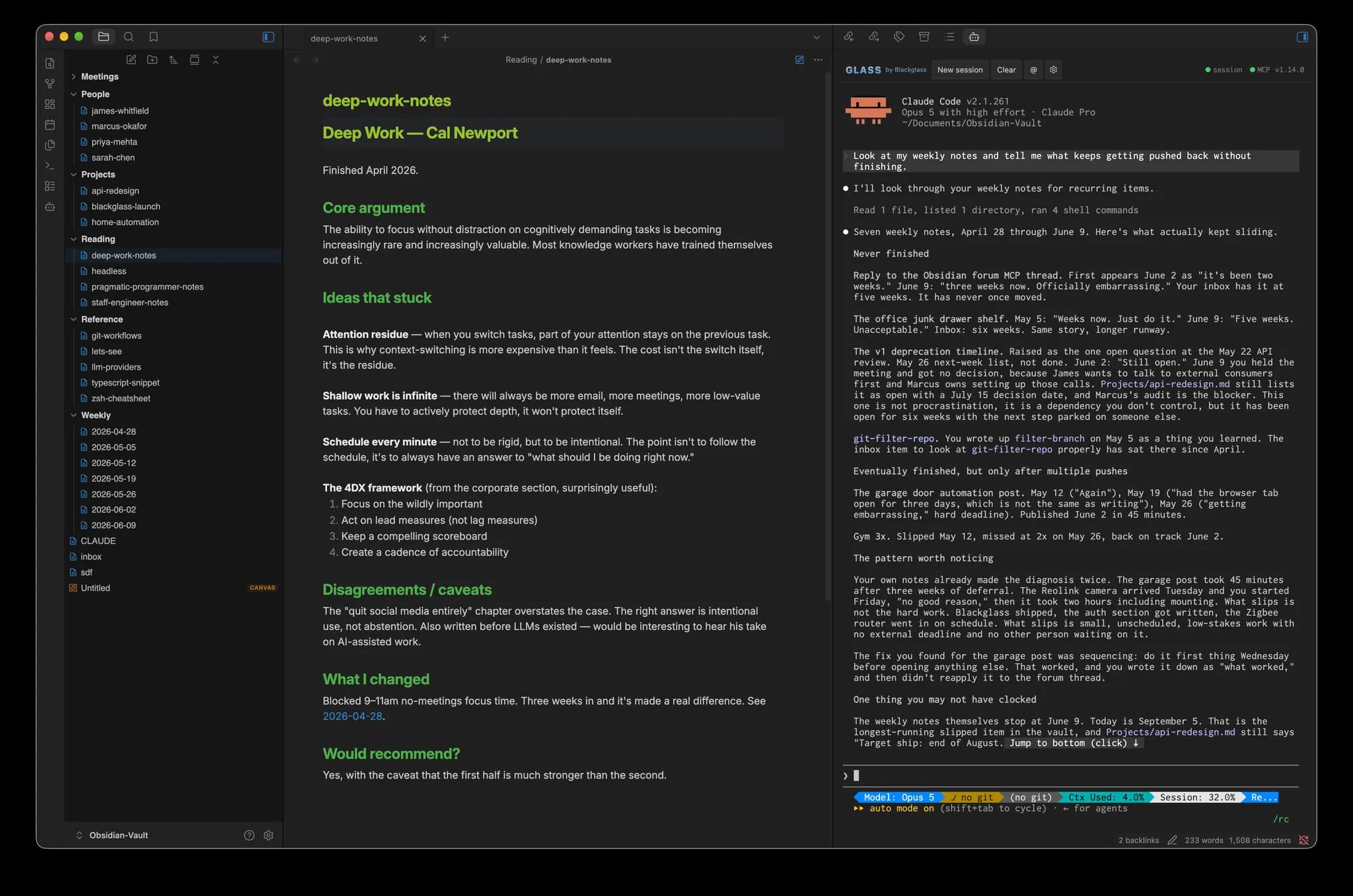
Task: Collapse all folders in the file explorer
Action: (x=215, y=59)
